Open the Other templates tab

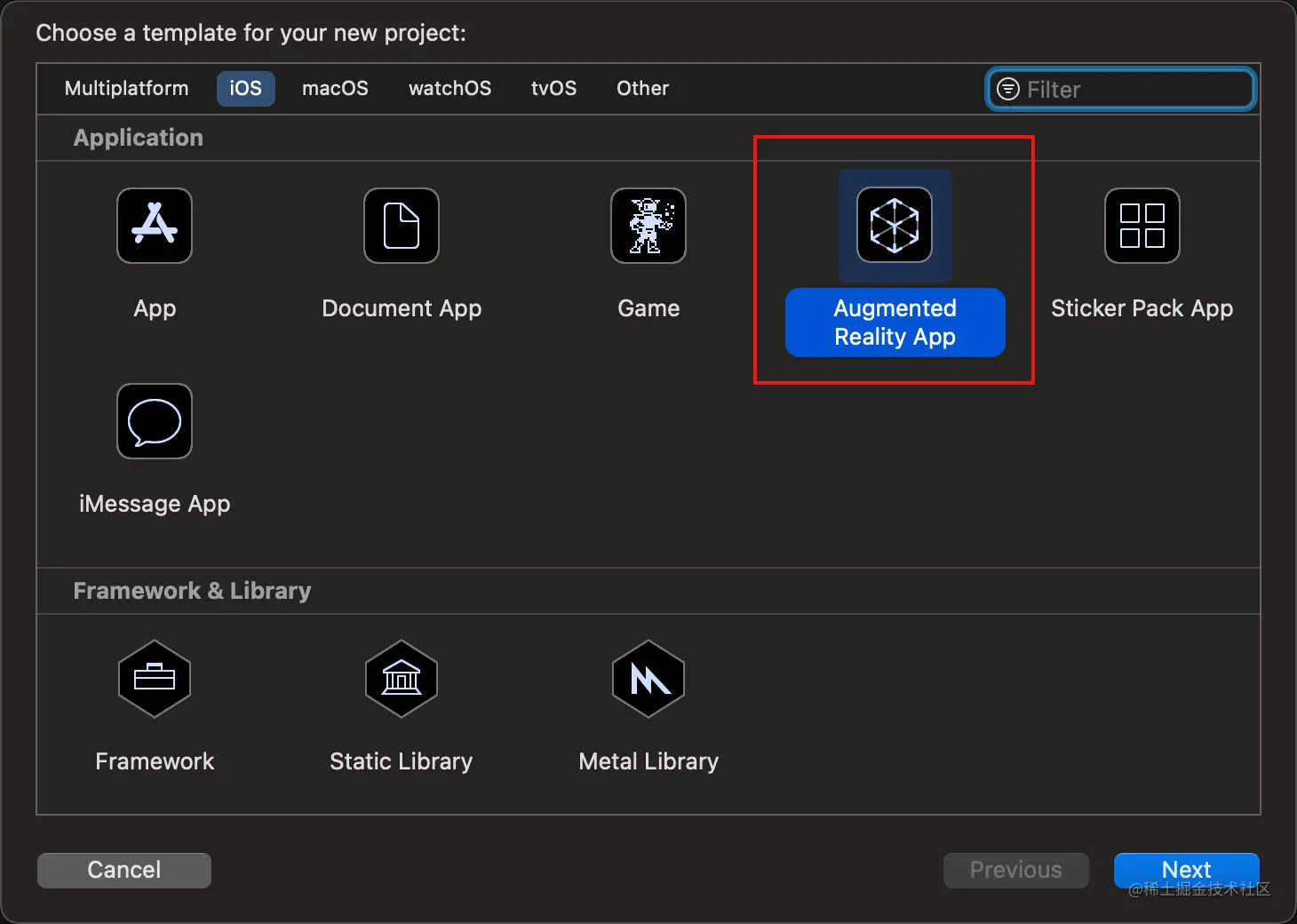(642, 89)
